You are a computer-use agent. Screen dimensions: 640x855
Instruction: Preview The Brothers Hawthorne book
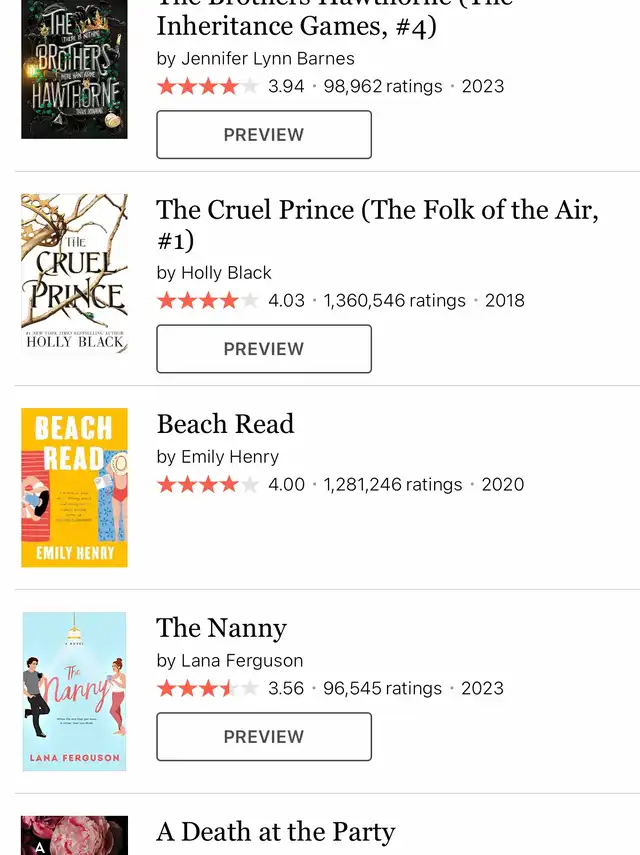pyautogui.click(x=264, y=135)
